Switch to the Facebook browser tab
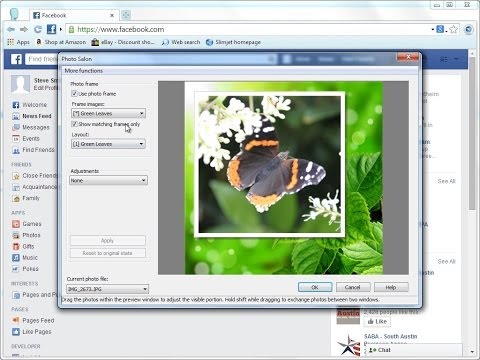Screen dimensions: 480x360 tap(73, 15)
